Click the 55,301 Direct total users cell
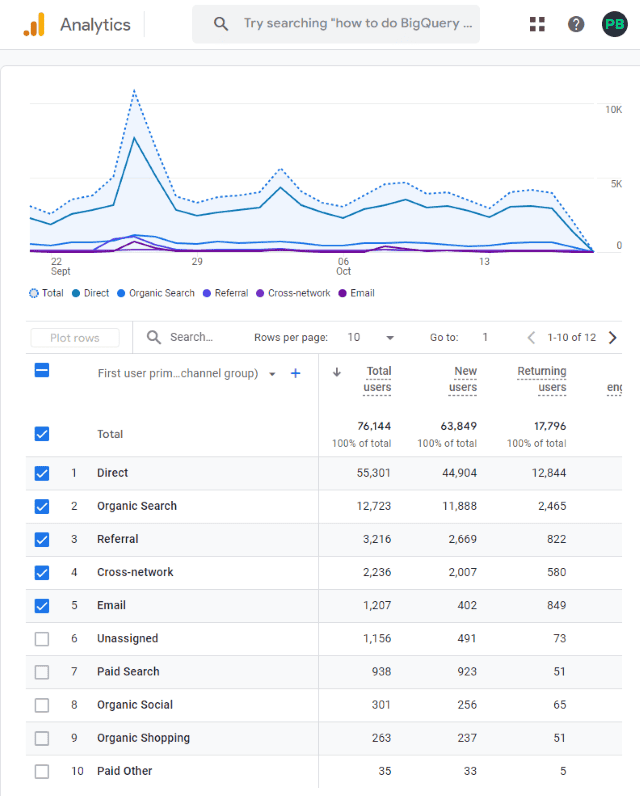This screenshot has width=640, height=796. 374,473
